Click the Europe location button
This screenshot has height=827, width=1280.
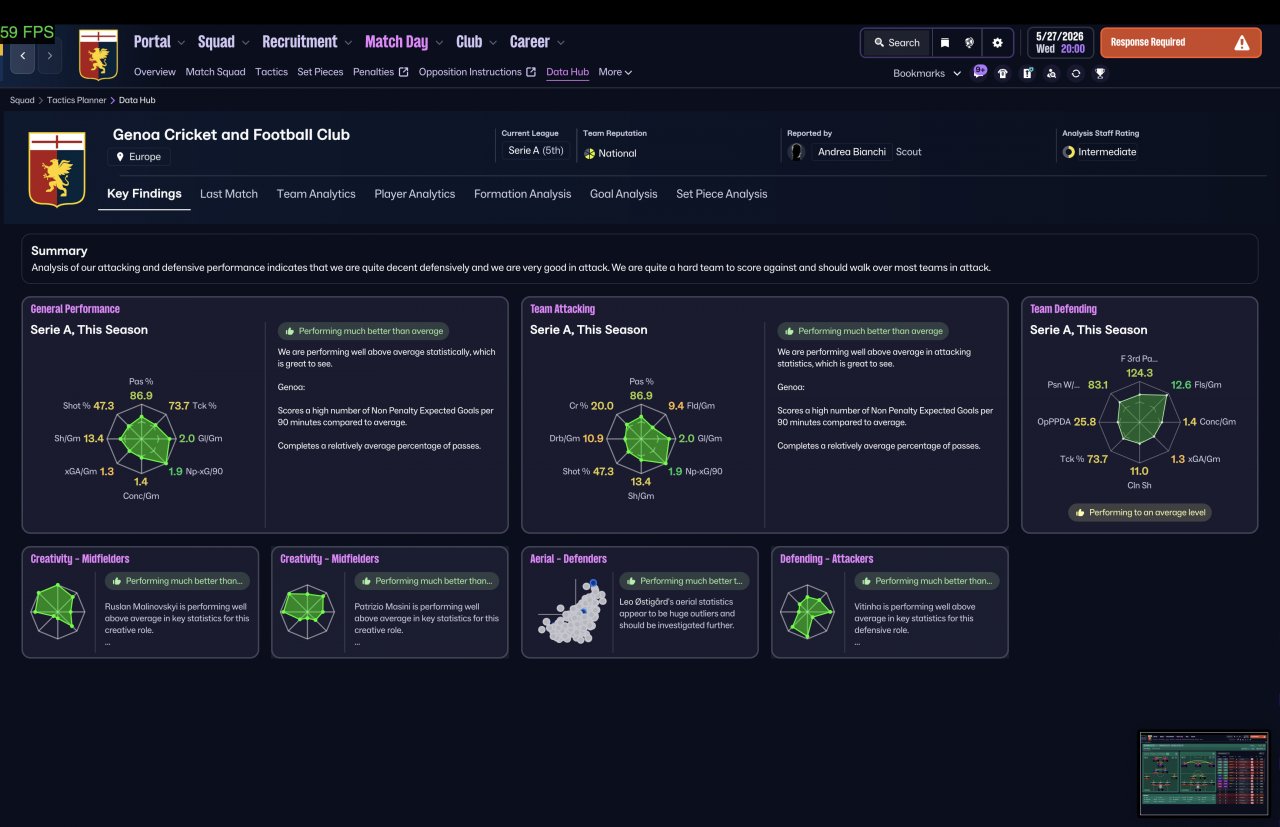(139, 157)
